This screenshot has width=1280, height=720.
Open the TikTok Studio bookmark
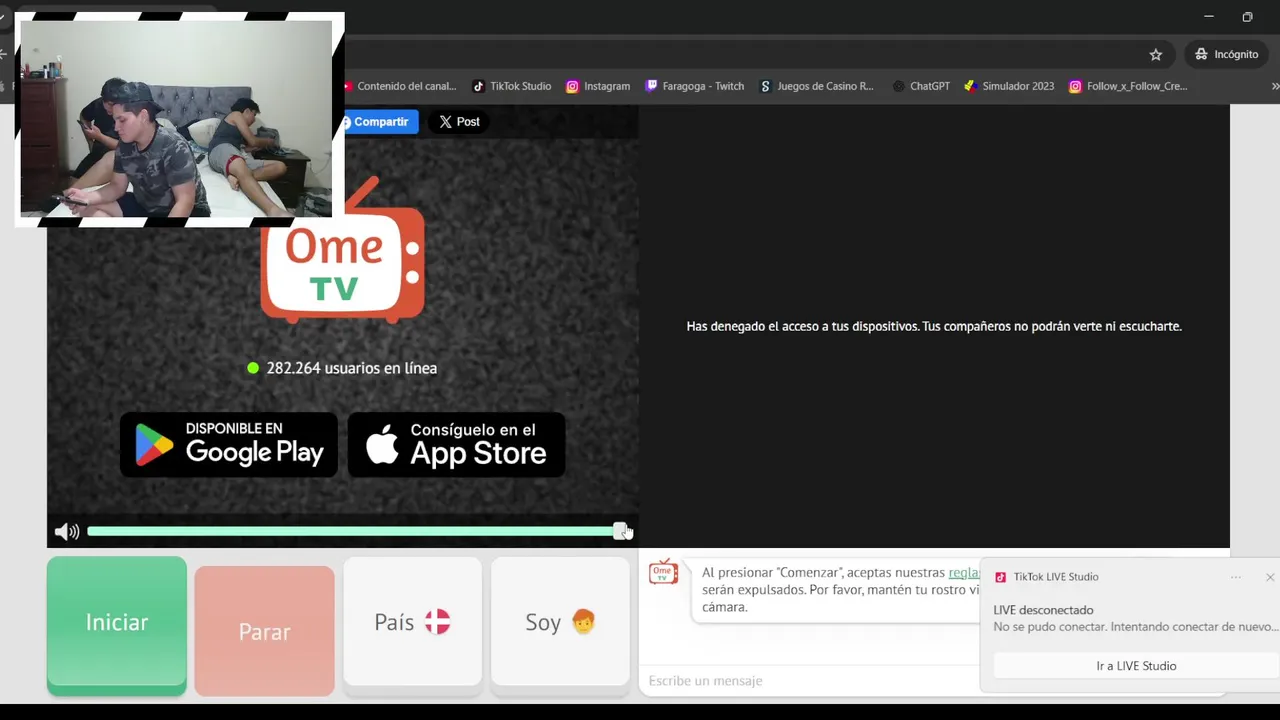pos(512,86)
